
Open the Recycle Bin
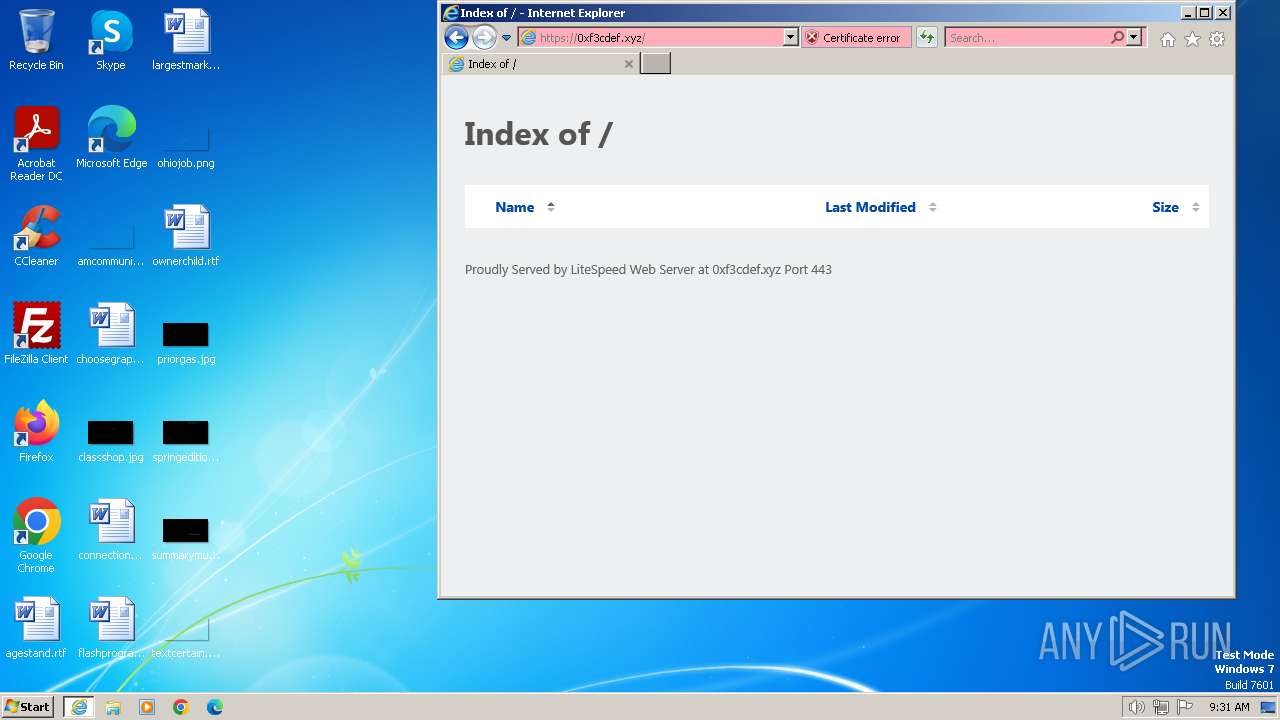[36, 41]
